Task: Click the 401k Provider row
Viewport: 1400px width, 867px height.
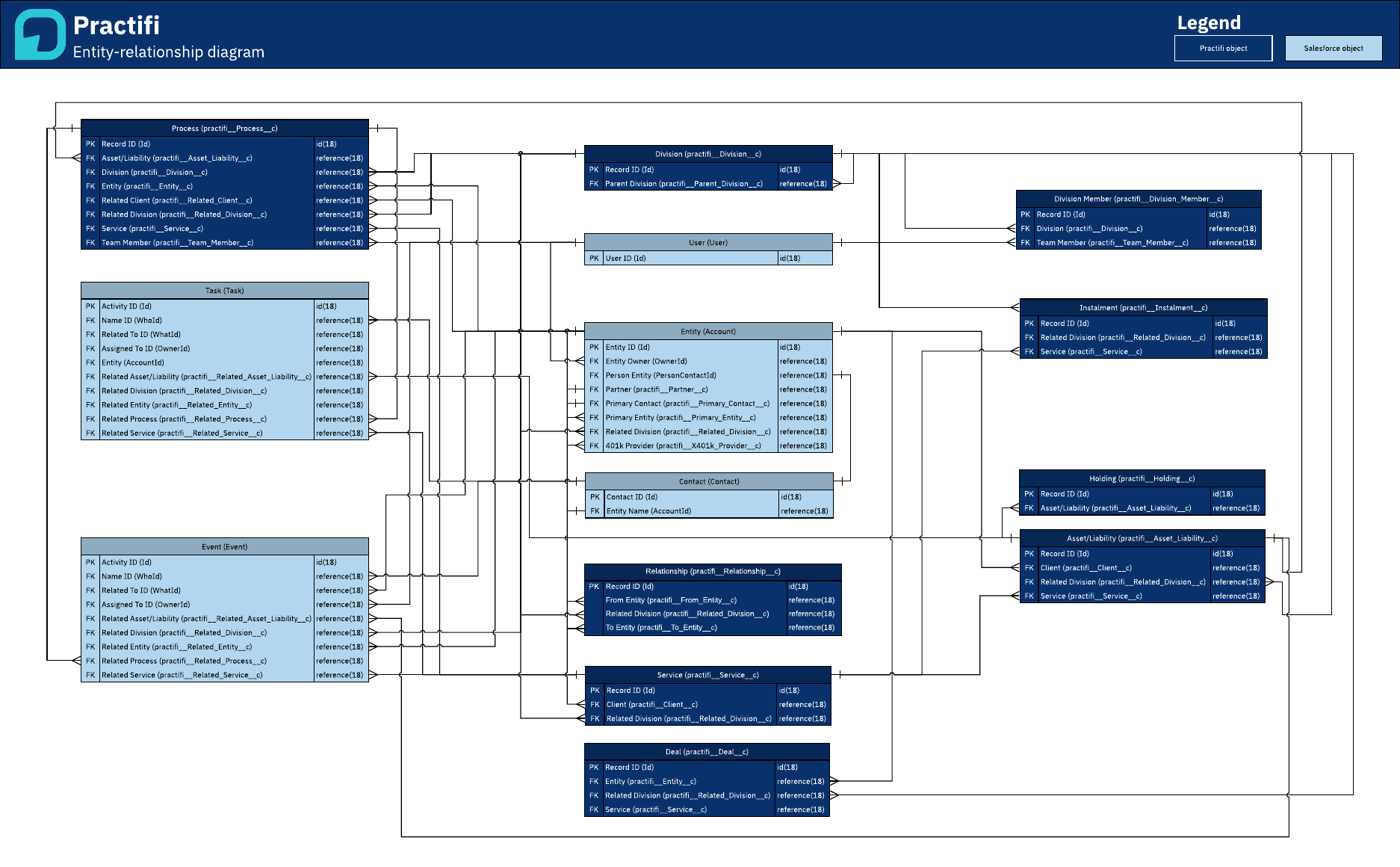Action: click(708, 446)
